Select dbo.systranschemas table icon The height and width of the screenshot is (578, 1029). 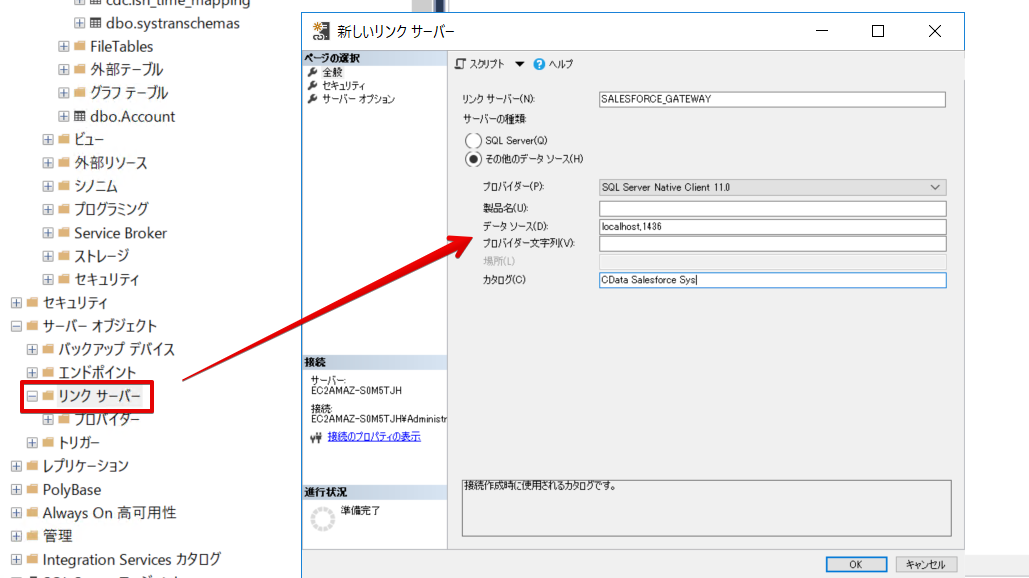(x=96, y=23)
